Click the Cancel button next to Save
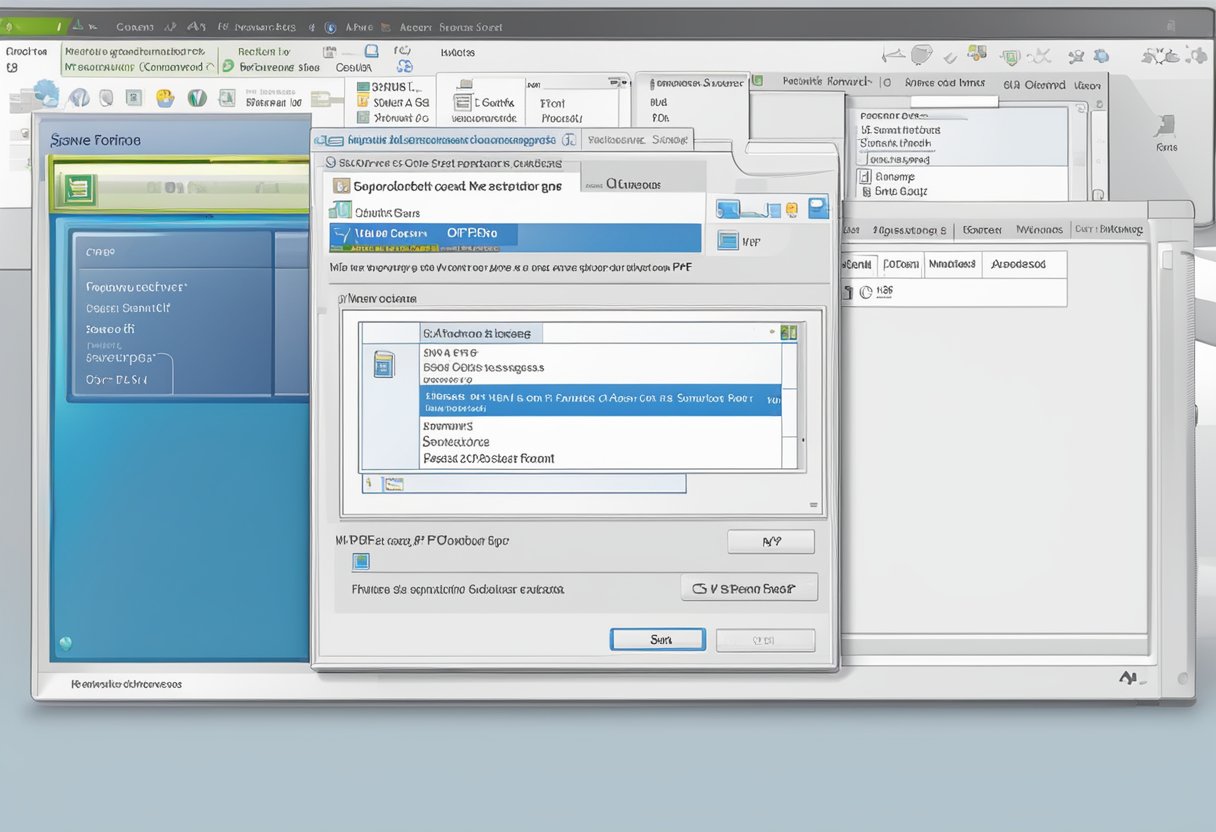 click(764, 639)
